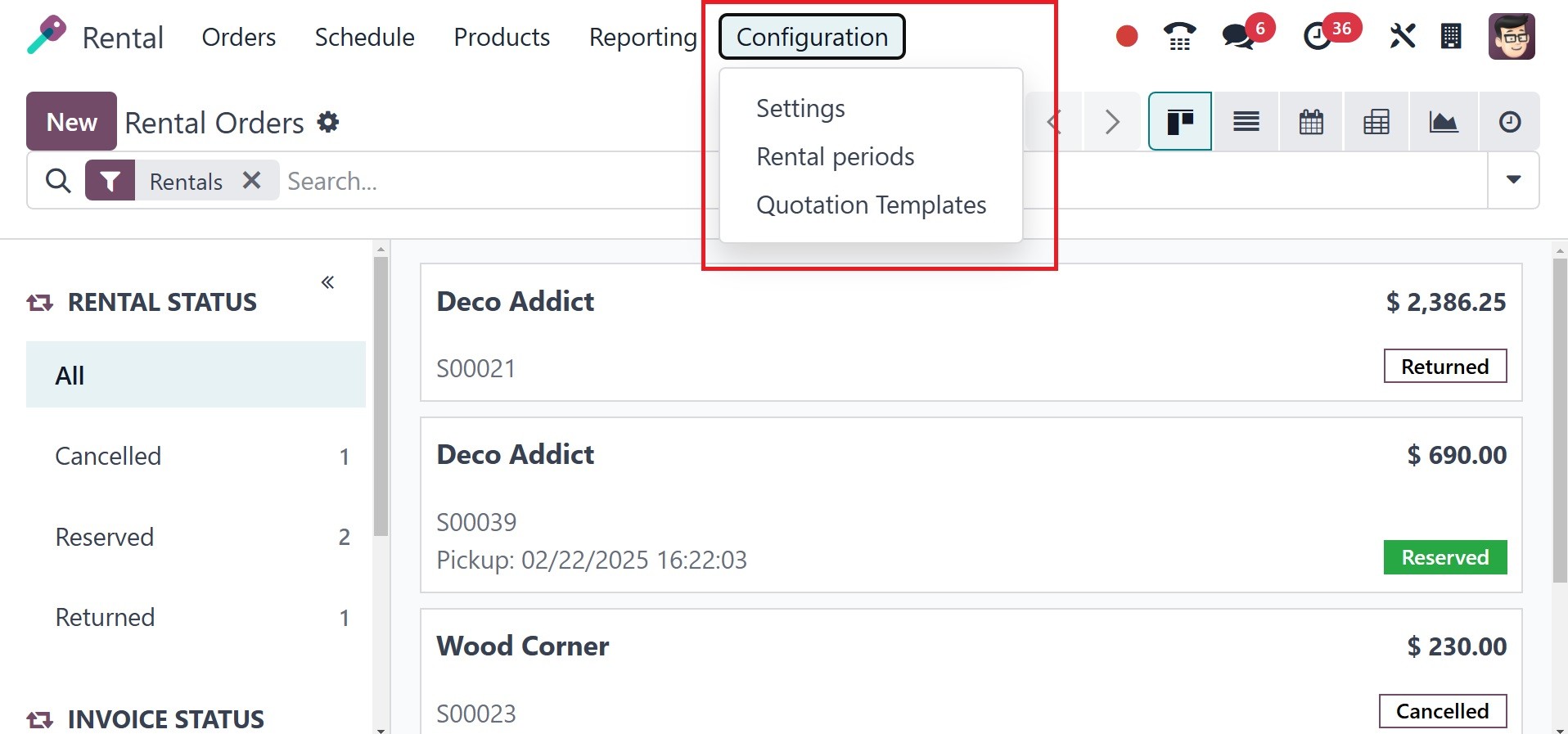
Task: Open the calendar view
Action: [1311, 122]
